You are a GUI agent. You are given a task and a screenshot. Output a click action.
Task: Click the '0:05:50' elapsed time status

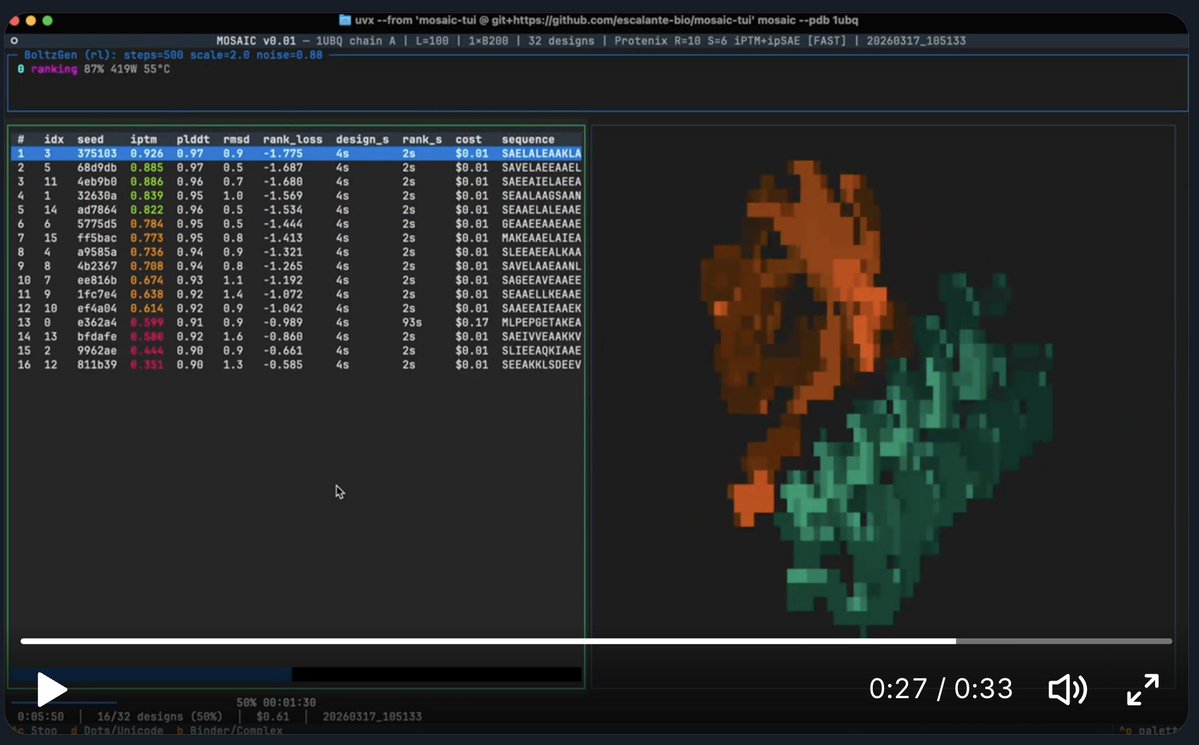(41, 717)
